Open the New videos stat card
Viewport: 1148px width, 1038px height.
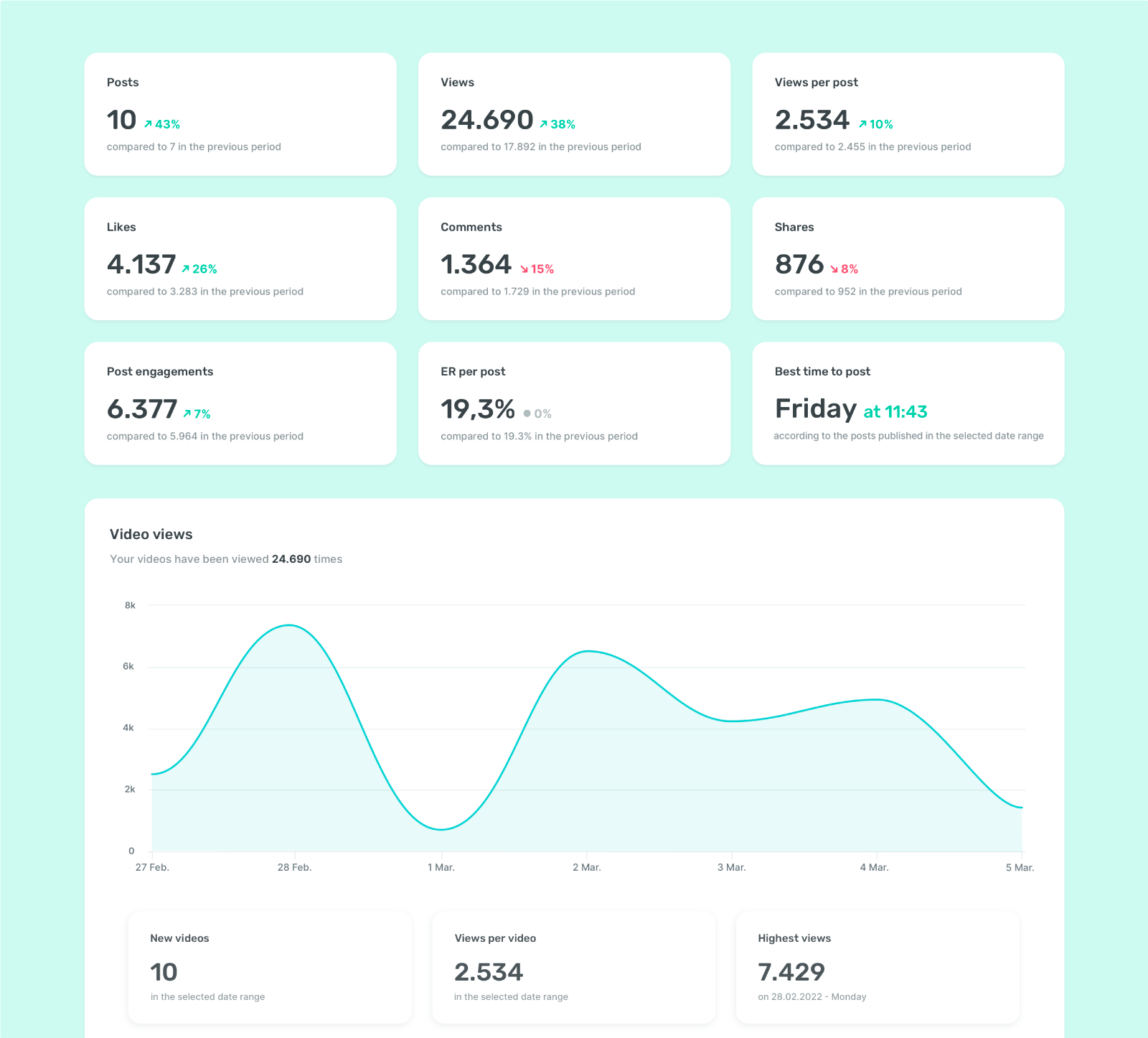tap(270, 967)
